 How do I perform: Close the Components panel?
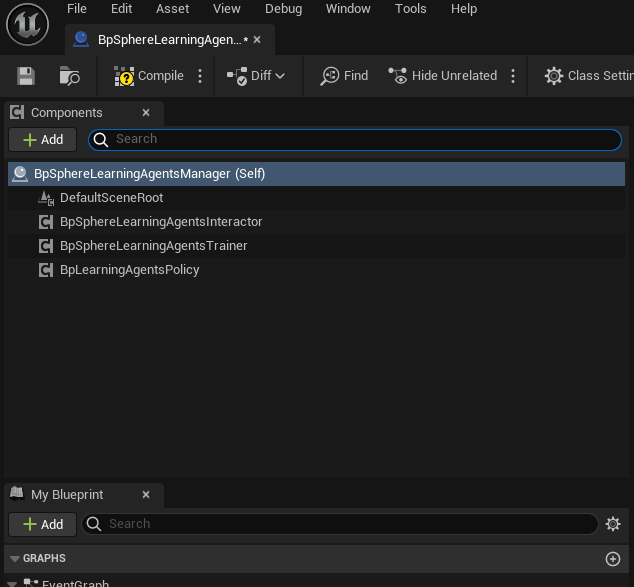(146, 113)
